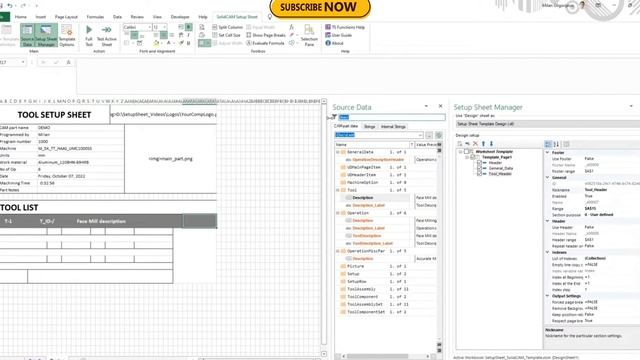Click Evaluate Formula in Toolbox
This screenshot has width=640, height=360.
265,43
